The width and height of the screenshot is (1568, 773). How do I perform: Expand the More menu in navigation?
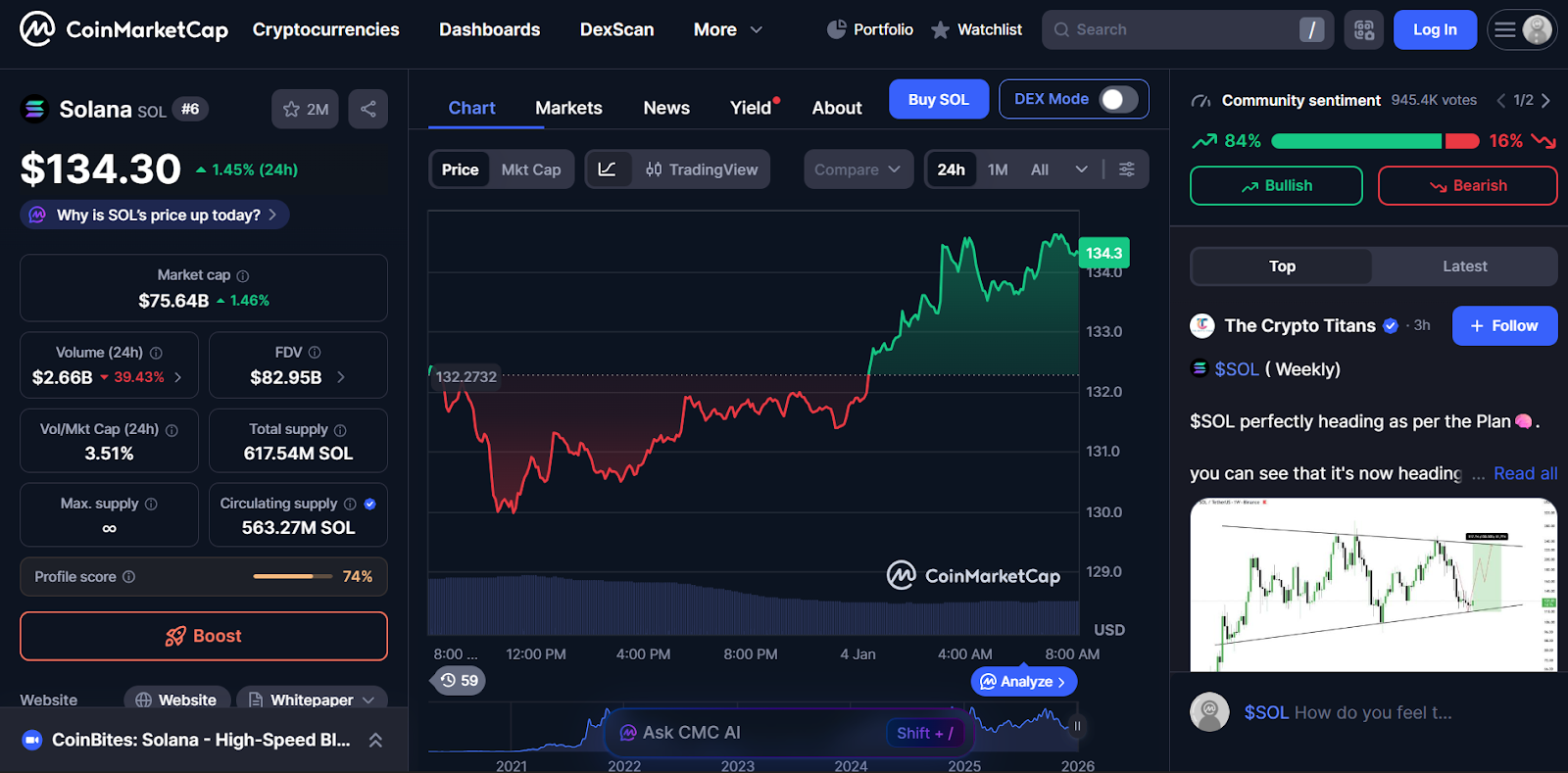tap(727, 29)
